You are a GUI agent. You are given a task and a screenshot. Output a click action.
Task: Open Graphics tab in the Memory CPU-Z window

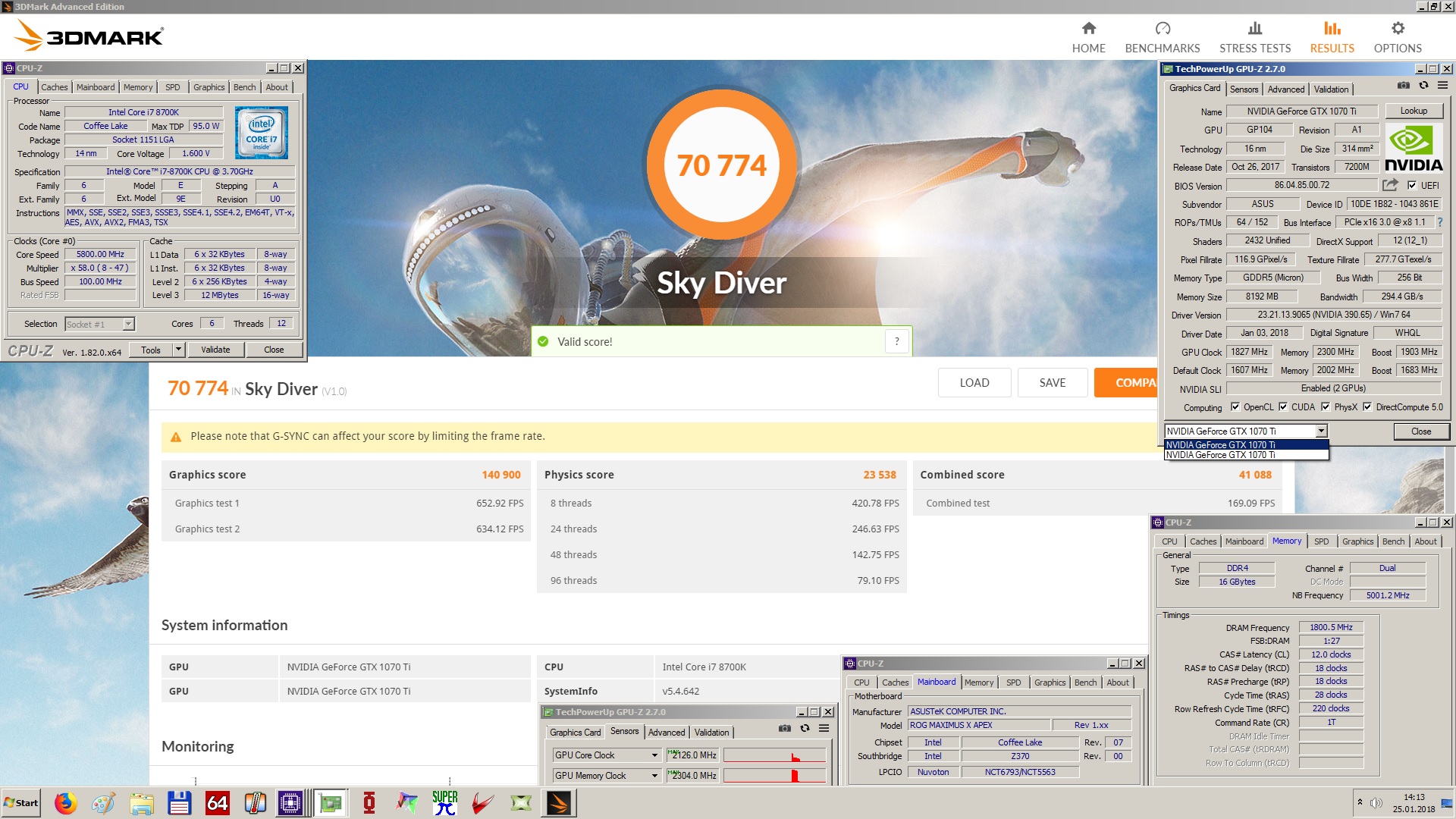pyautogui.click(x=1357, y=541)
